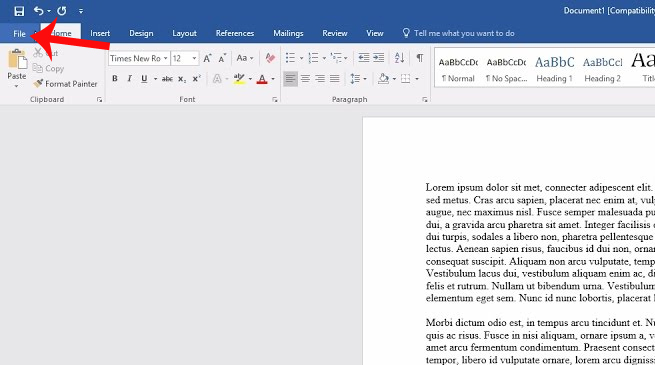Screen dimensions: 655x365
Task: Justify the text
Action: pos(335,79)
